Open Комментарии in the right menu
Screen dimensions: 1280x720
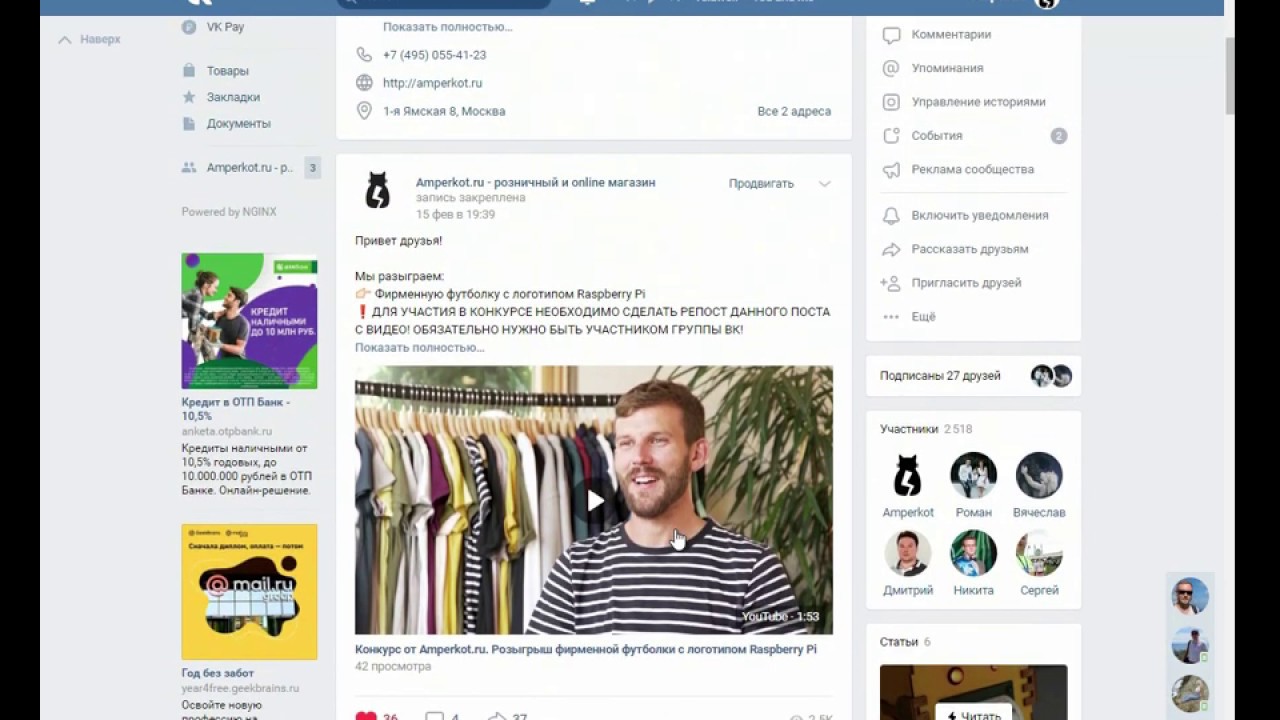pyautogui.click(x=951, y=34)
